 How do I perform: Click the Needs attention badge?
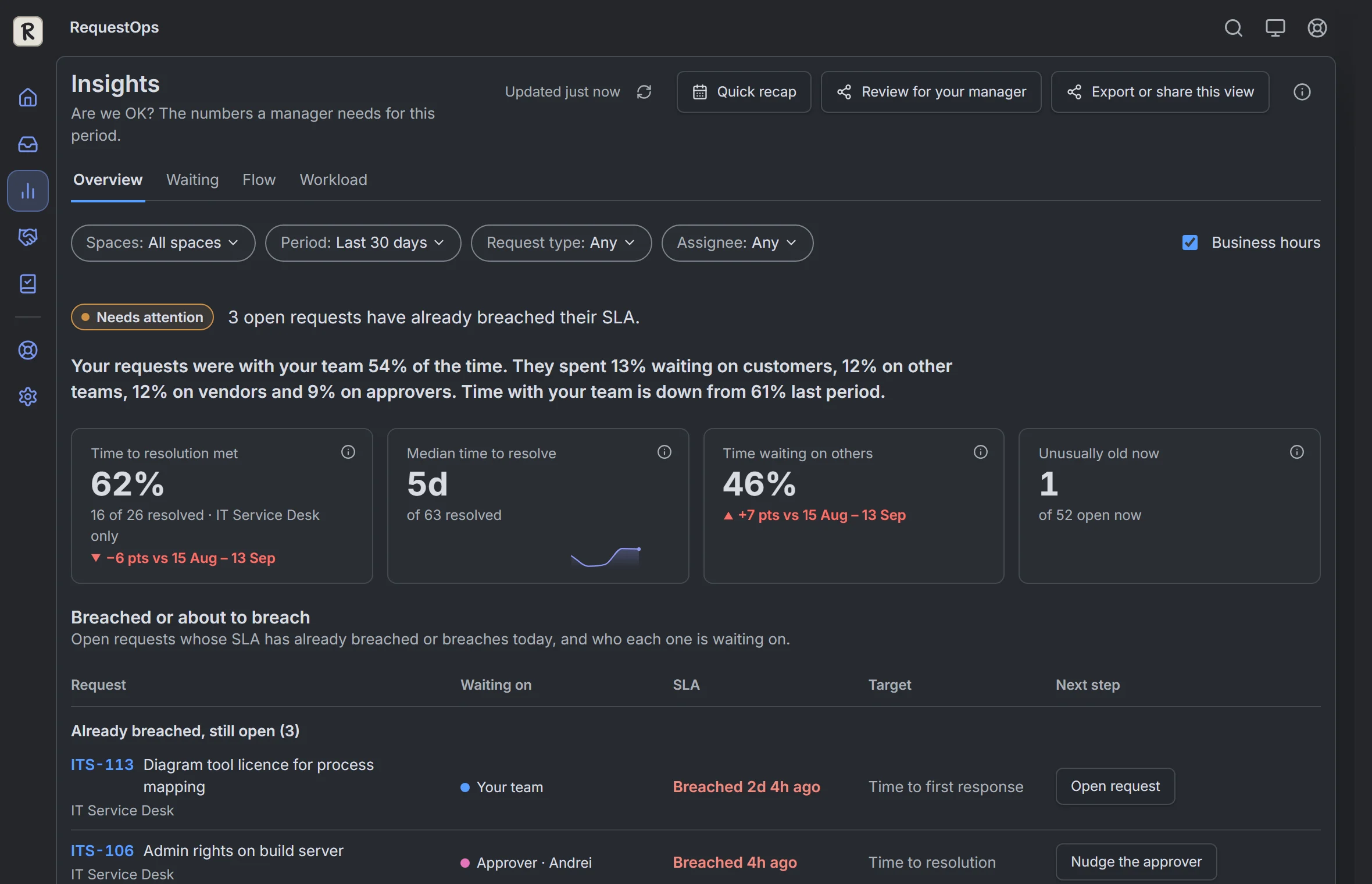point(142,317)
